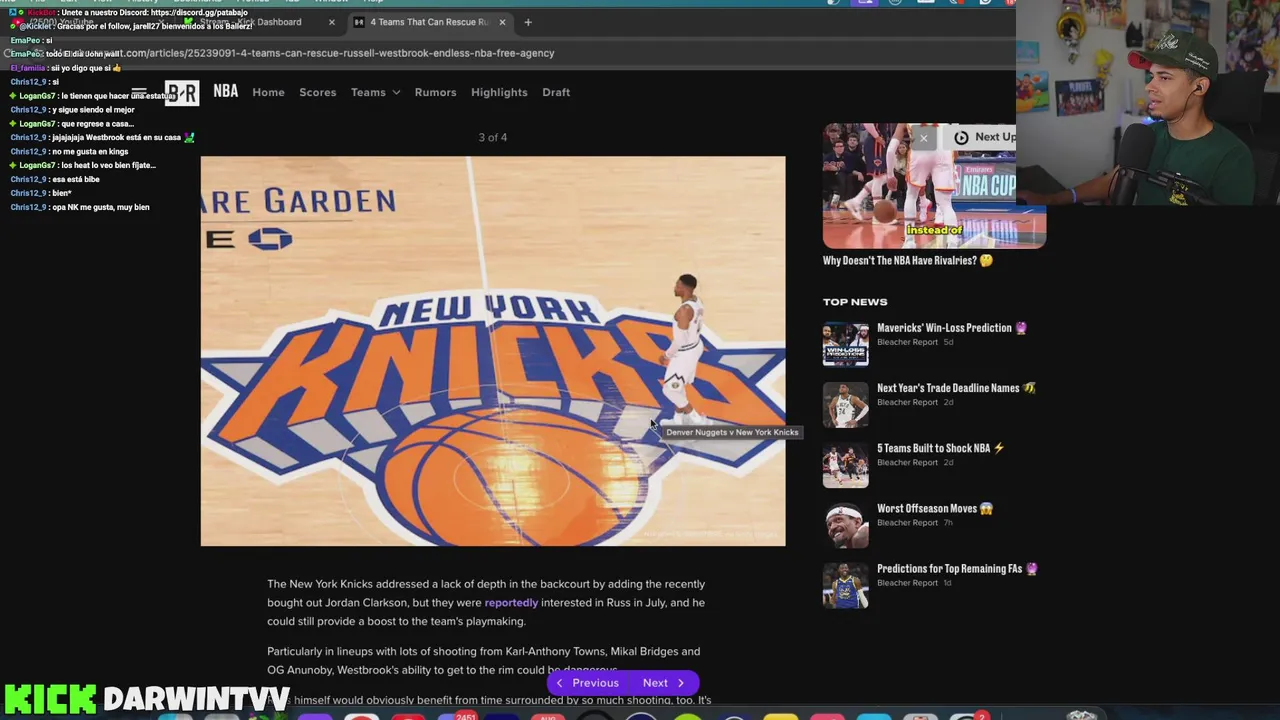Click the 'TOP NEWS' heading
This screenshot has height=720, width=1280.
coord(855,301)
